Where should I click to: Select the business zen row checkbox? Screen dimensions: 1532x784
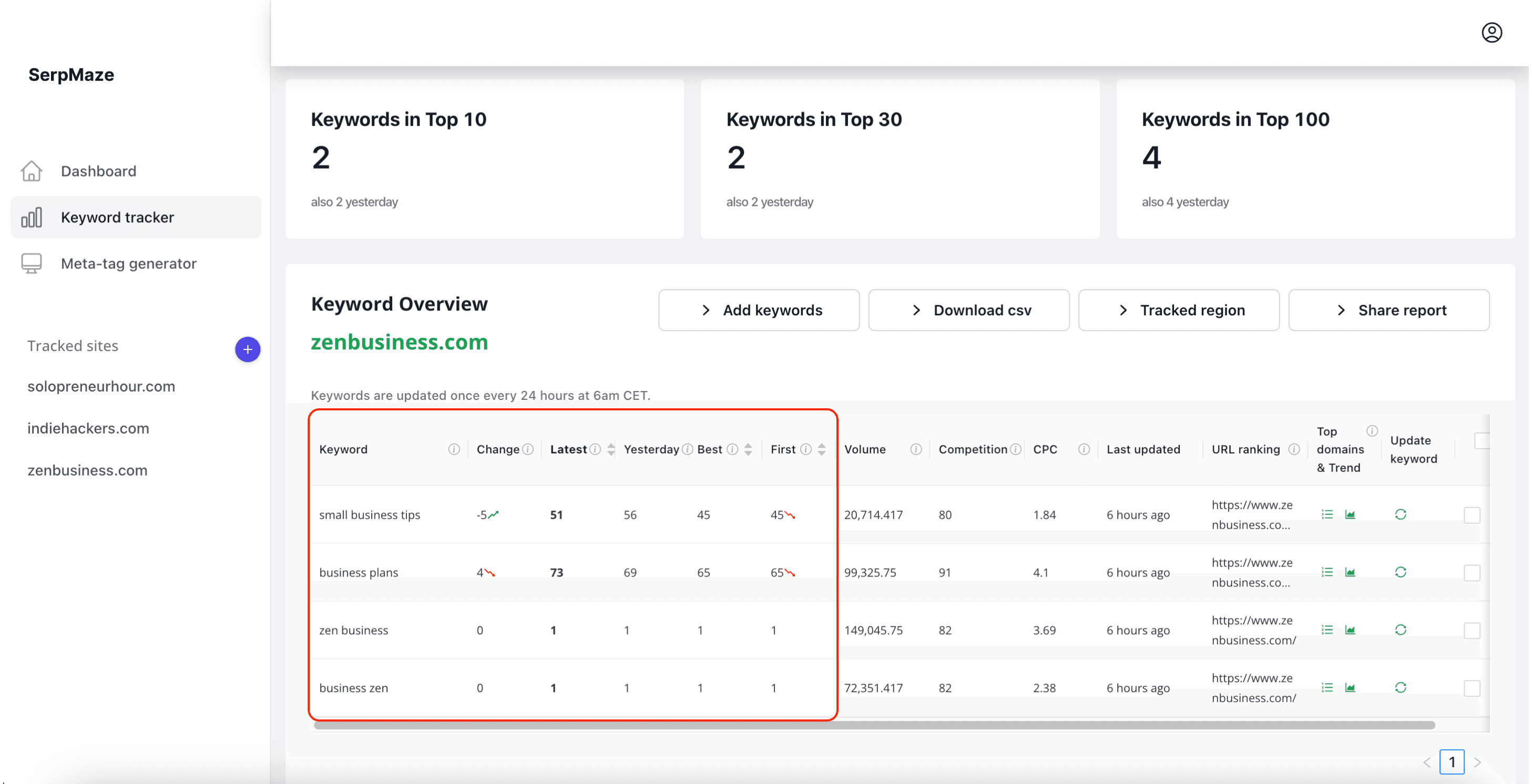click(1472, 688)
